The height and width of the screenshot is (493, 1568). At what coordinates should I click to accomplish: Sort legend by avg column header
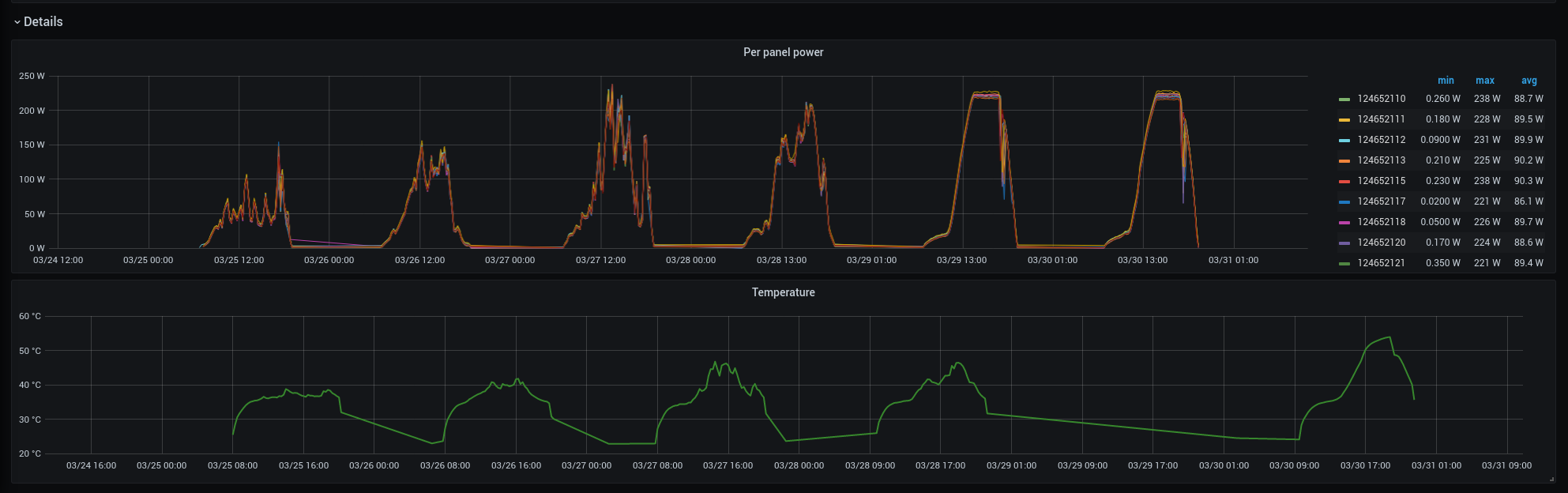[x=1529, y=81]
